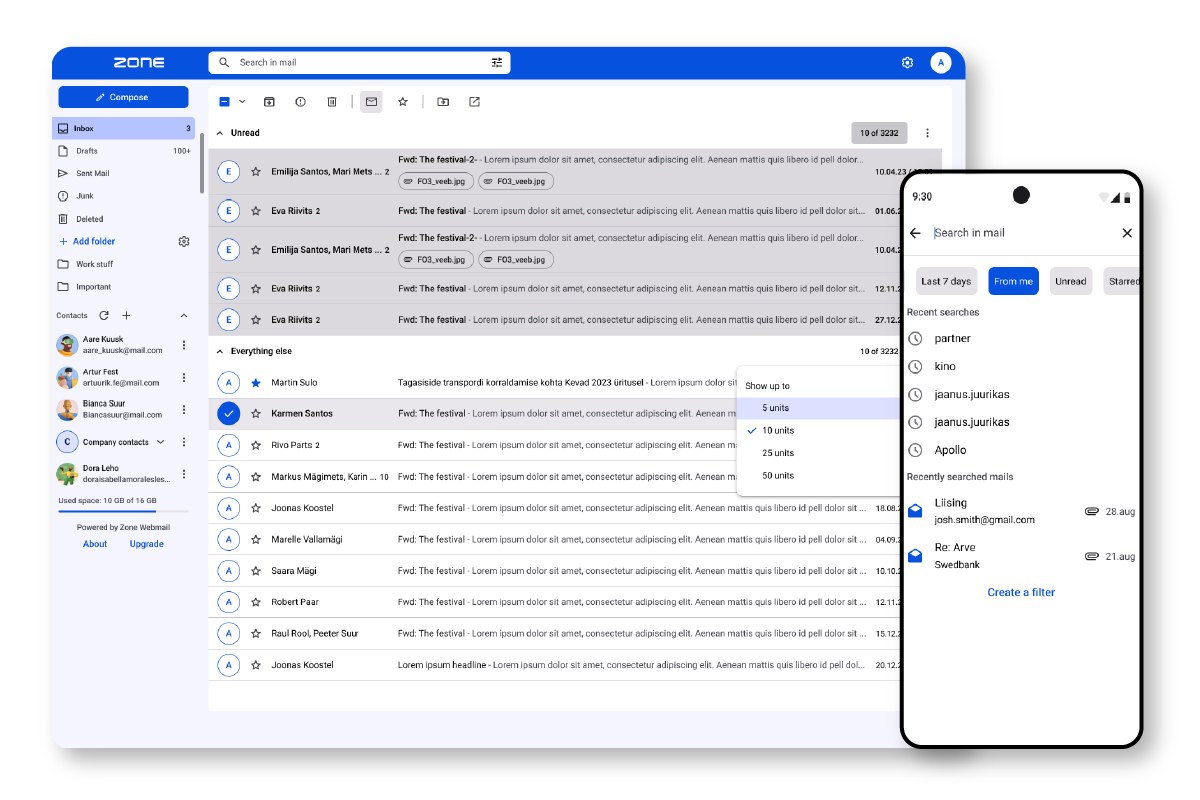Refresh contacts using the reload icon
The image size is (1200, 800).
point(104,316)
